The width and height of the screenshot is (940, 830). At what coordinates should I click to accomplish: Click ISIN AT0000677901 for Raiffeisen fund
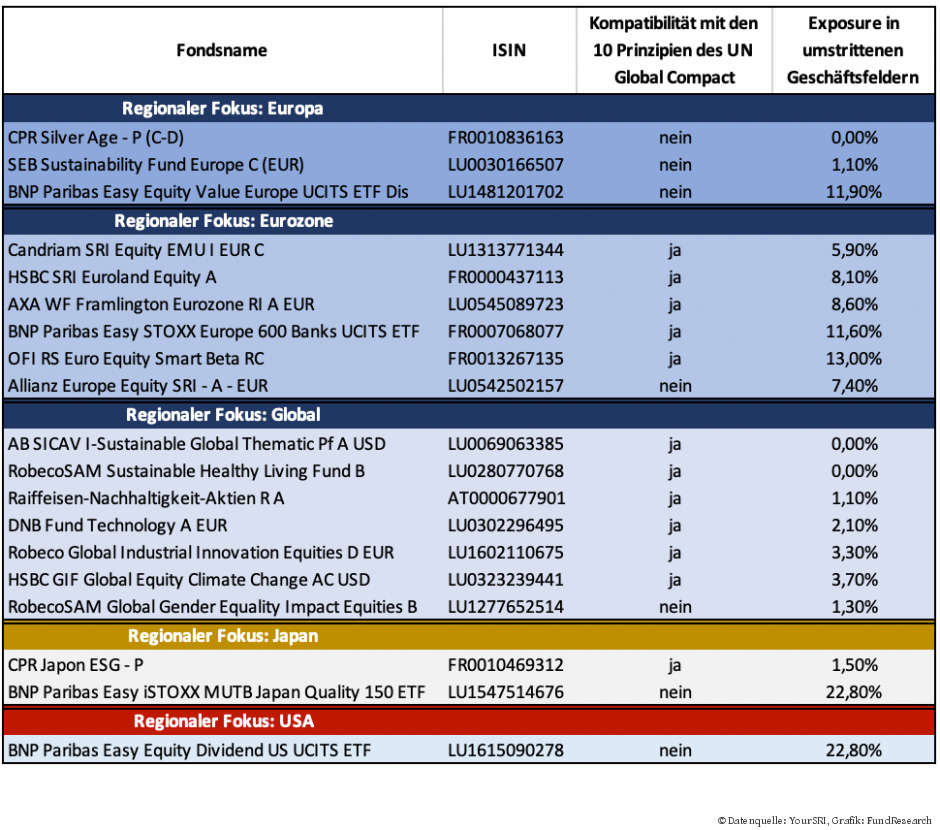(x=505, y=498)
